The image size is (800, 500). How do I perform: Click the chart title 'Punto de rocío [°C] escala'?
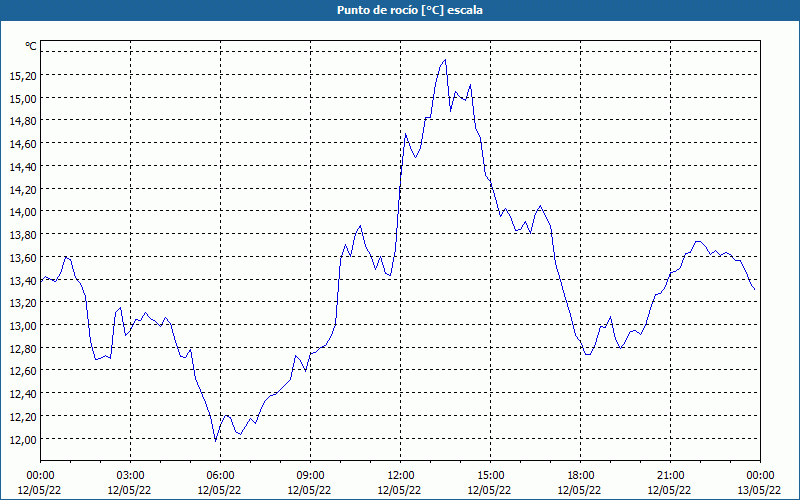pos(410,10)
